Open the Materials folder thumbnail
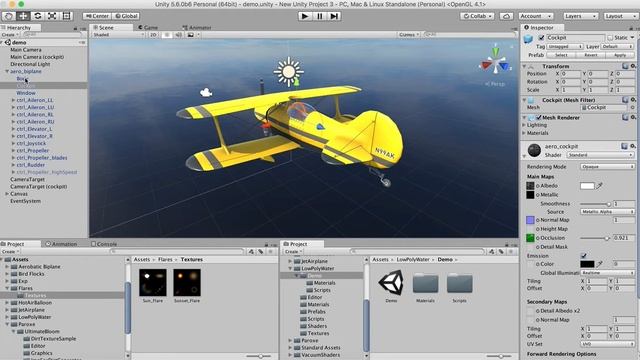 pos(425,284)
